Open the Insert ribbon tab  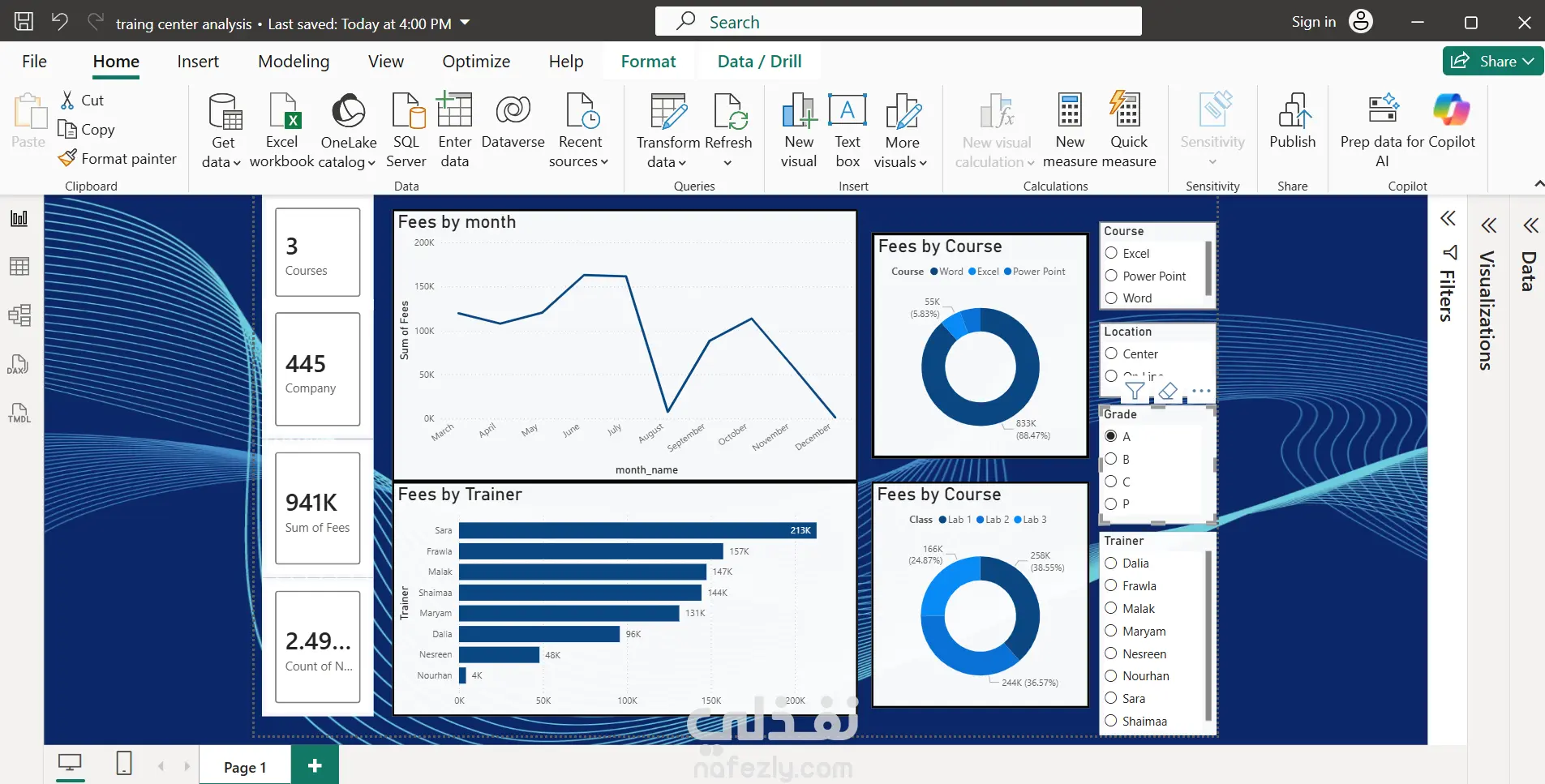198,62
